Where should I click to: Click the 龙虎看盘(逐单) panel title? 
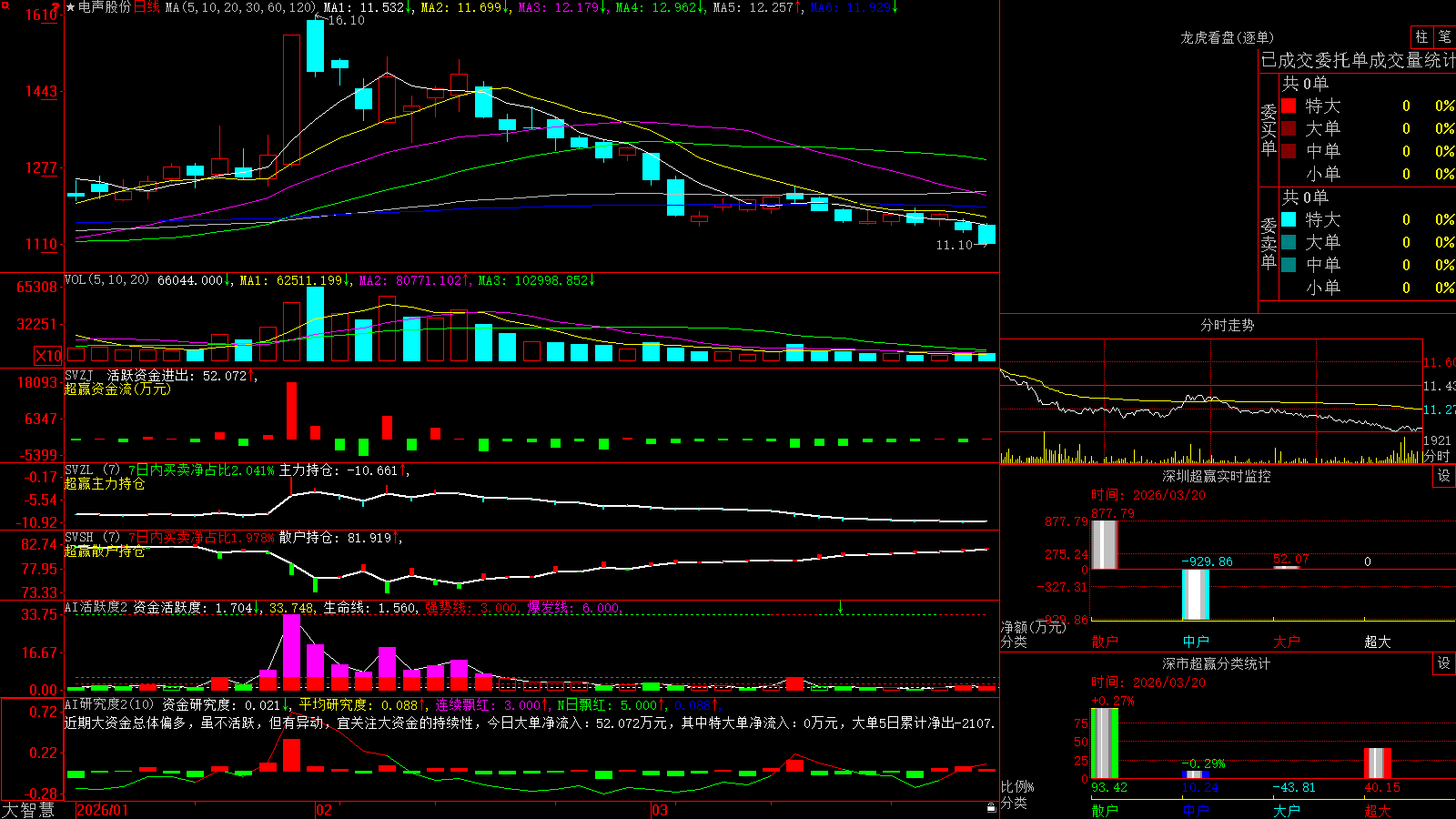click(x=1227, y=37)
